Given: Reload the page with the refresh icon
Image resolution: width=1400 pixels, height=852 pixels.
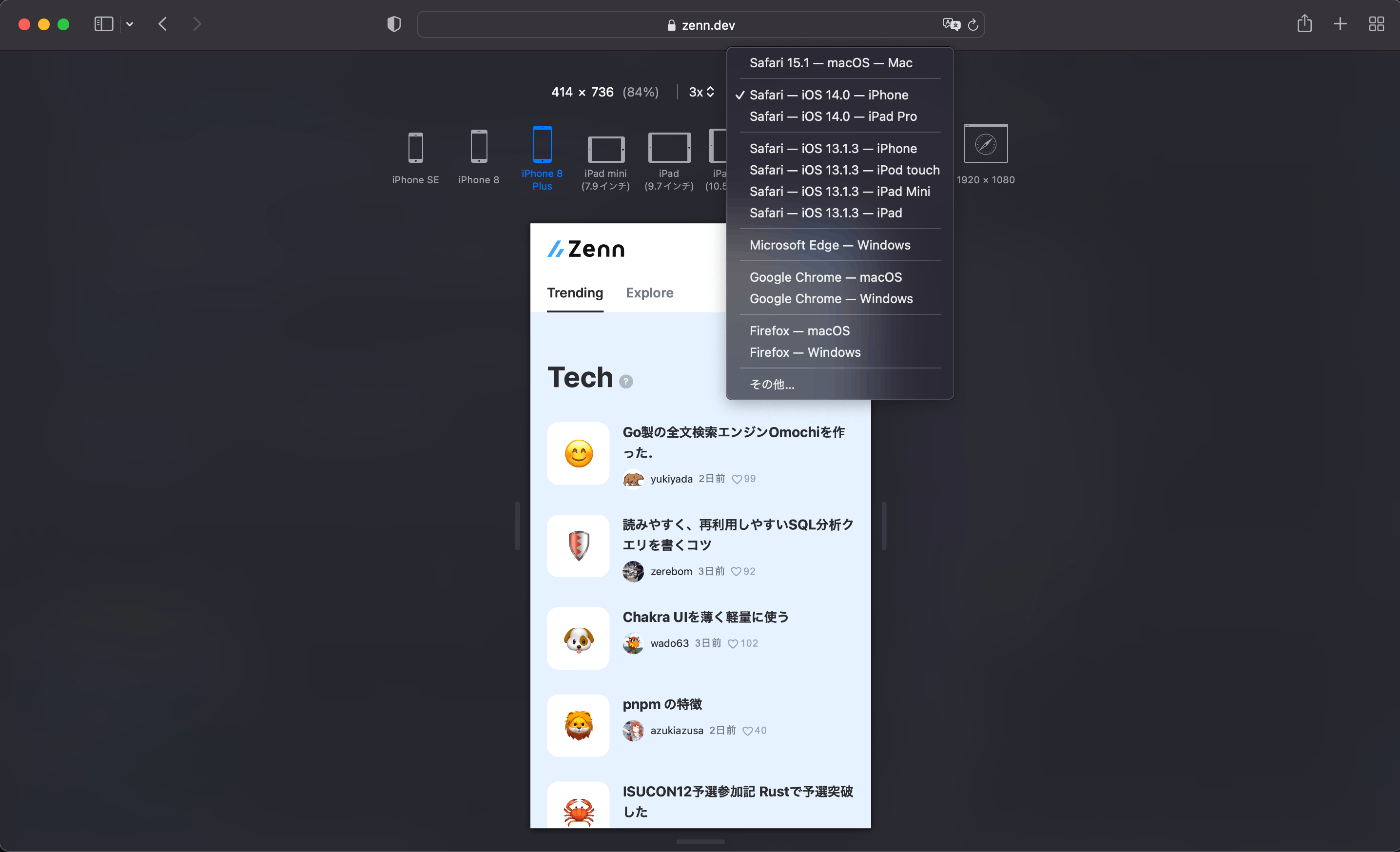Looking at the screenshot, I should click(x=973, y=25).
